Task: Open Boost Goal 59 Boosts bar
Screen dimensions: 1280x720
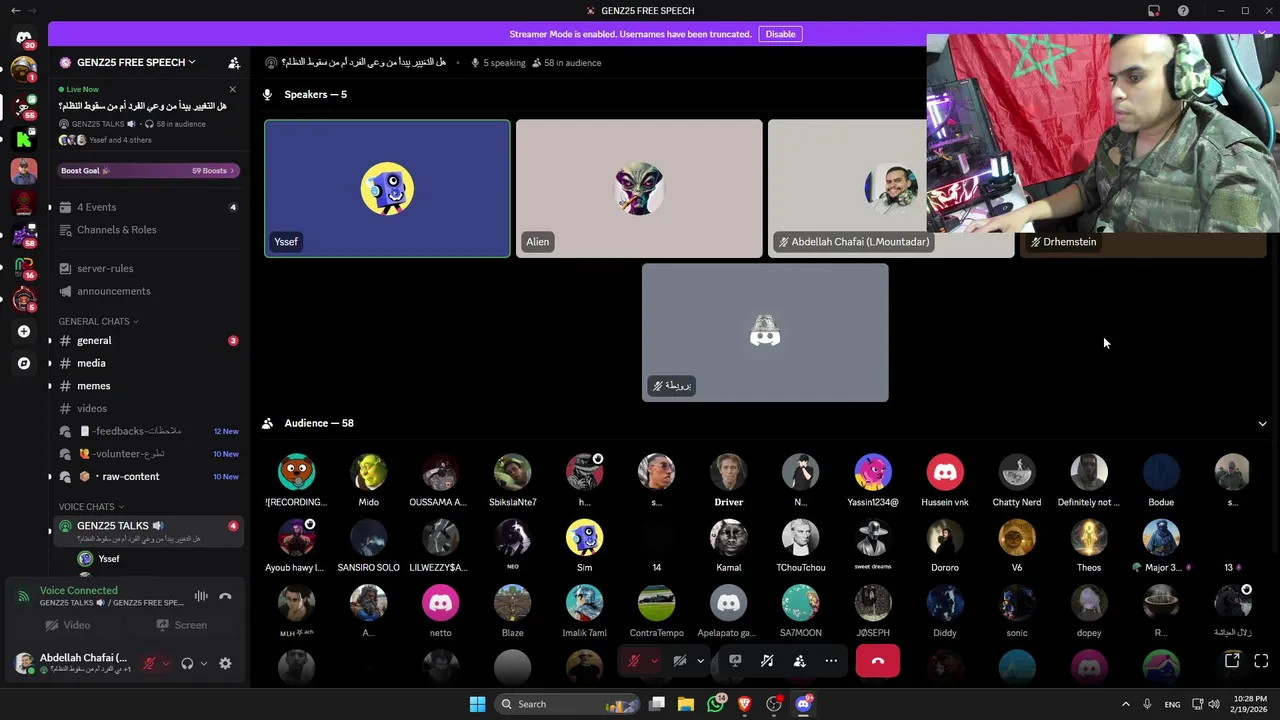Action: click(148, 171)
